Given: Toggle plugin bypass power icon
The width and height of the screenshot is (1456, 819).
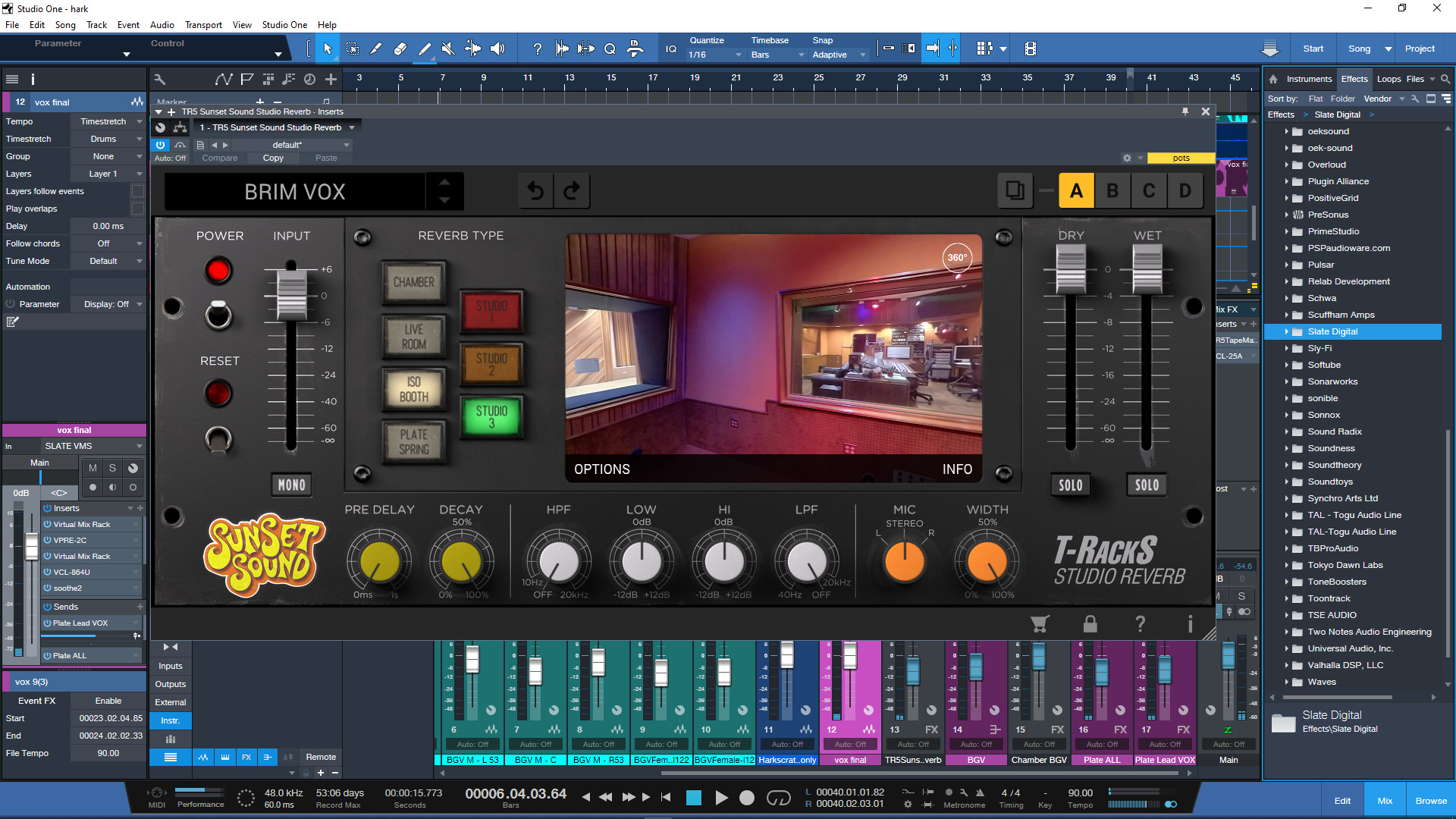Looking at the screenshot, I should (x=160, y=145).
